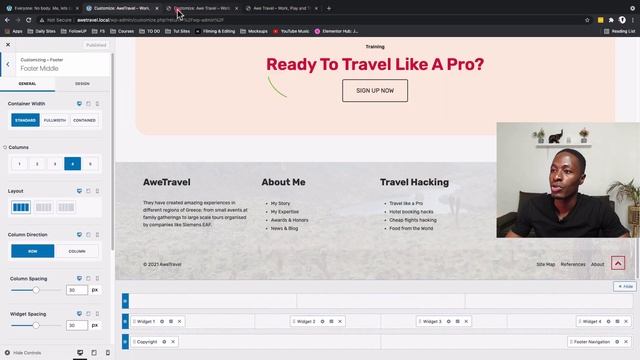Choose tablet device for Layout

coord(88,191)
